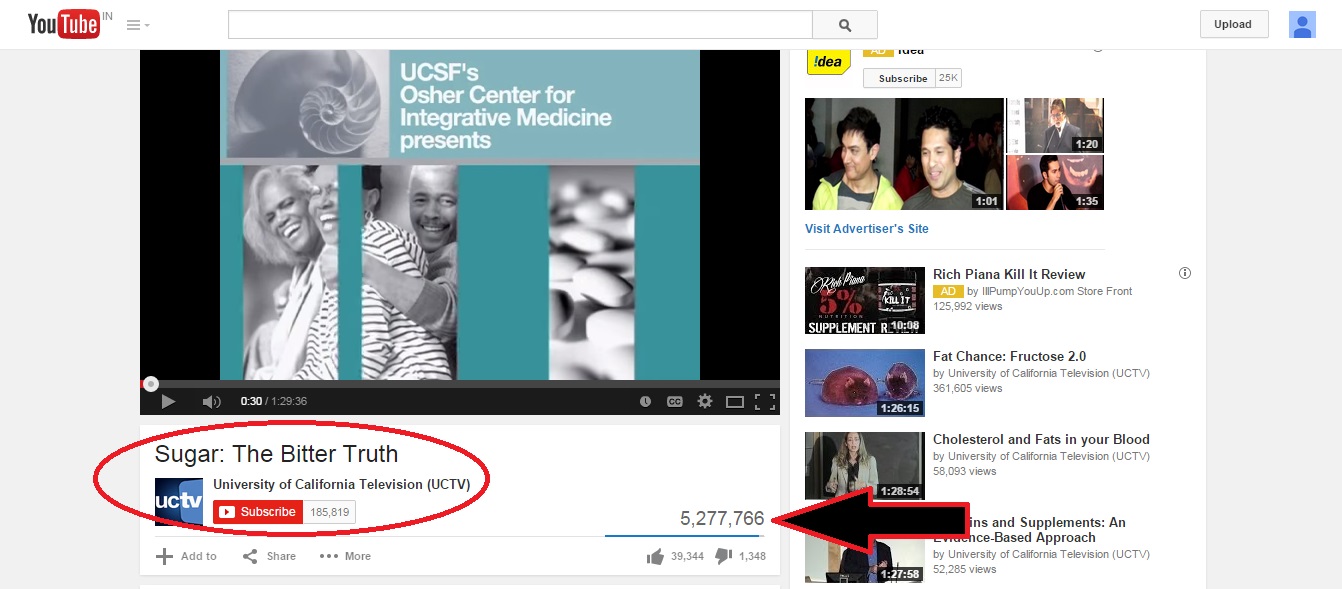Image resolution: width=1342 pixels, height=589 pixels.
Task: Open the IllPumpYouUp.com Store Front channel
Action: click(x=1056, y=291)
